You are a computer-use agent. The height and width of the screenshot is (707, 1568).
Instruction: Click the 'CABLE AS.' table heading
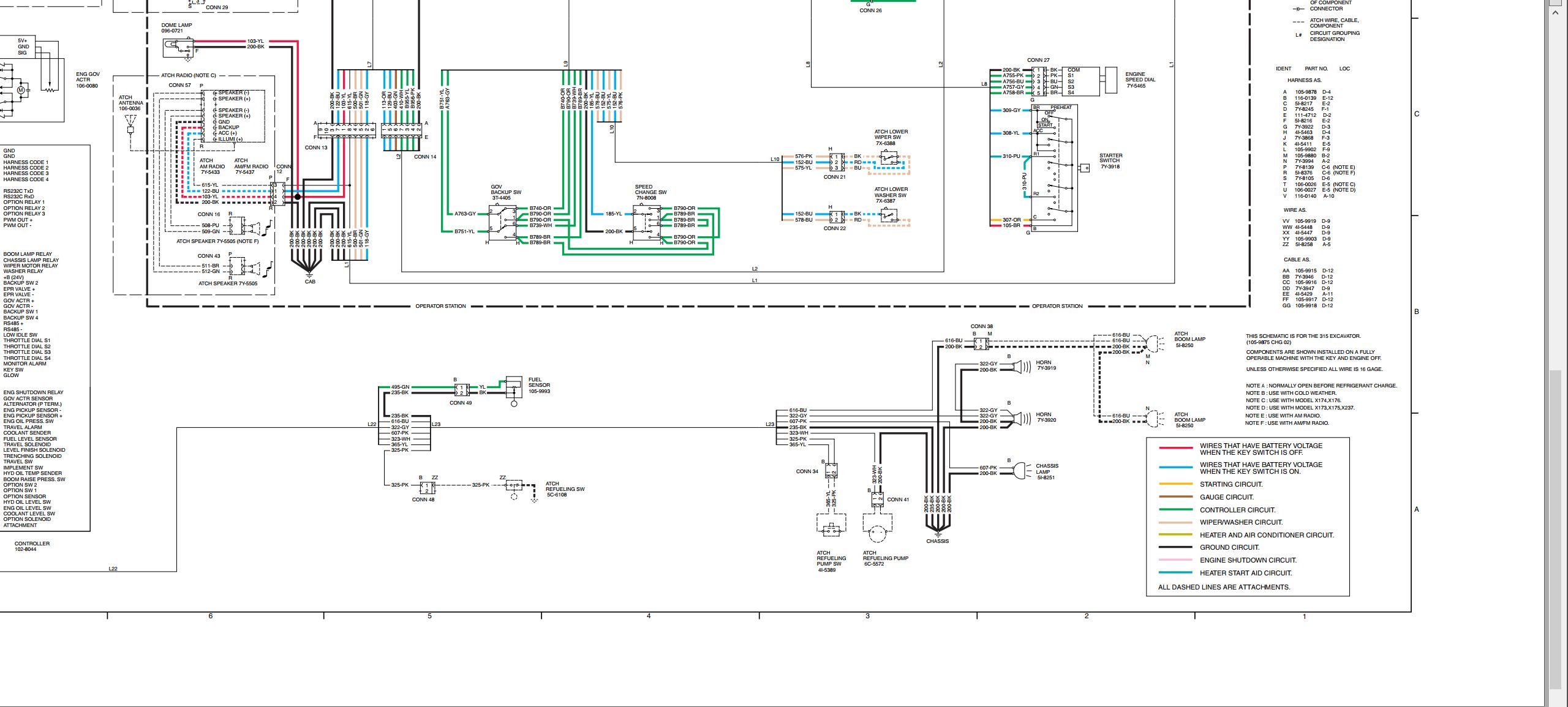(1297, 260)
